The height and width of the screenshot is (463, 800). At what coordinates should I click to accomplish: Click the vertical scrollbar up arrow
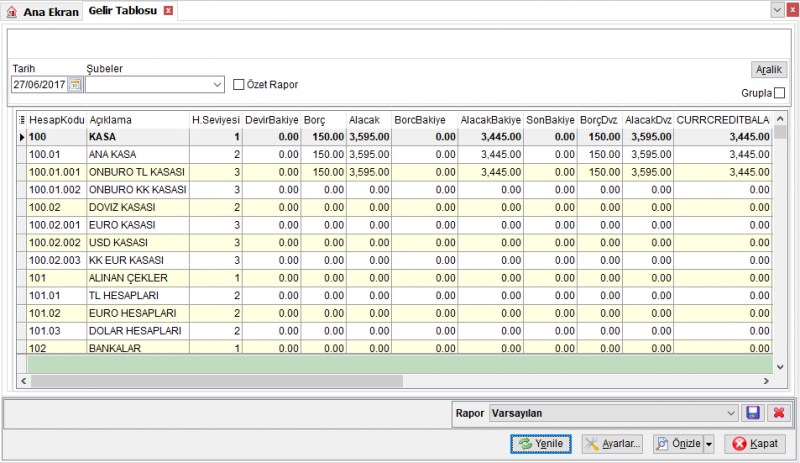click(x=780, y=118)
